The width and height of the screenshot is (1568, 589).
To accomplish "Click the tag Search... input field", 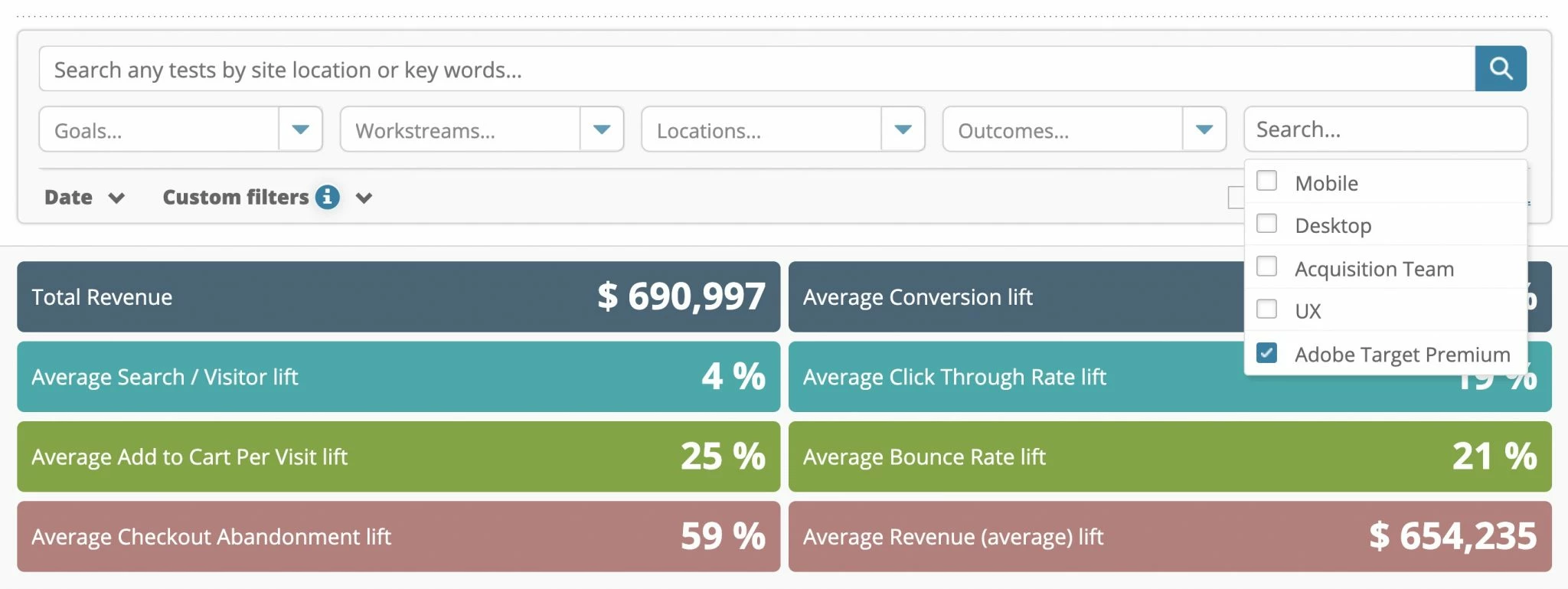I will (1386, 129).
